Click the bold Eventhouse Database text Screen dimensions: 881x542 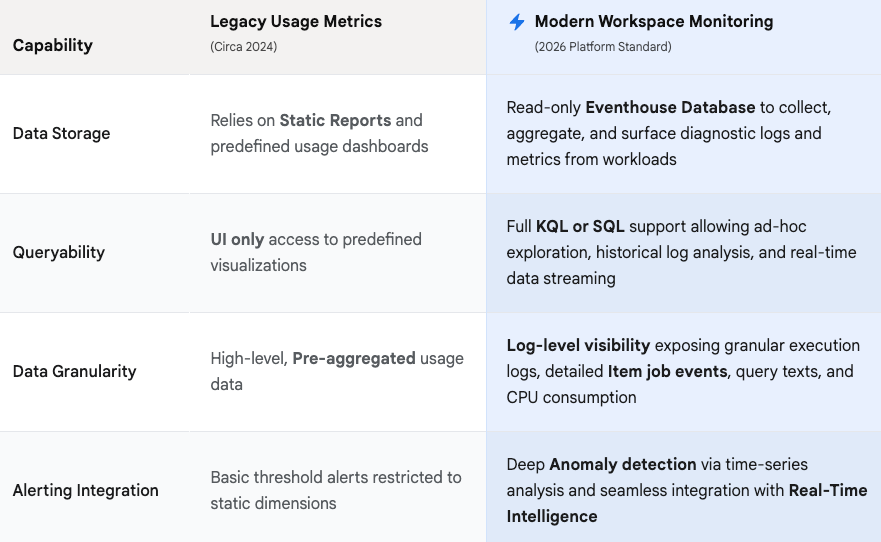[x=670, y=107]
